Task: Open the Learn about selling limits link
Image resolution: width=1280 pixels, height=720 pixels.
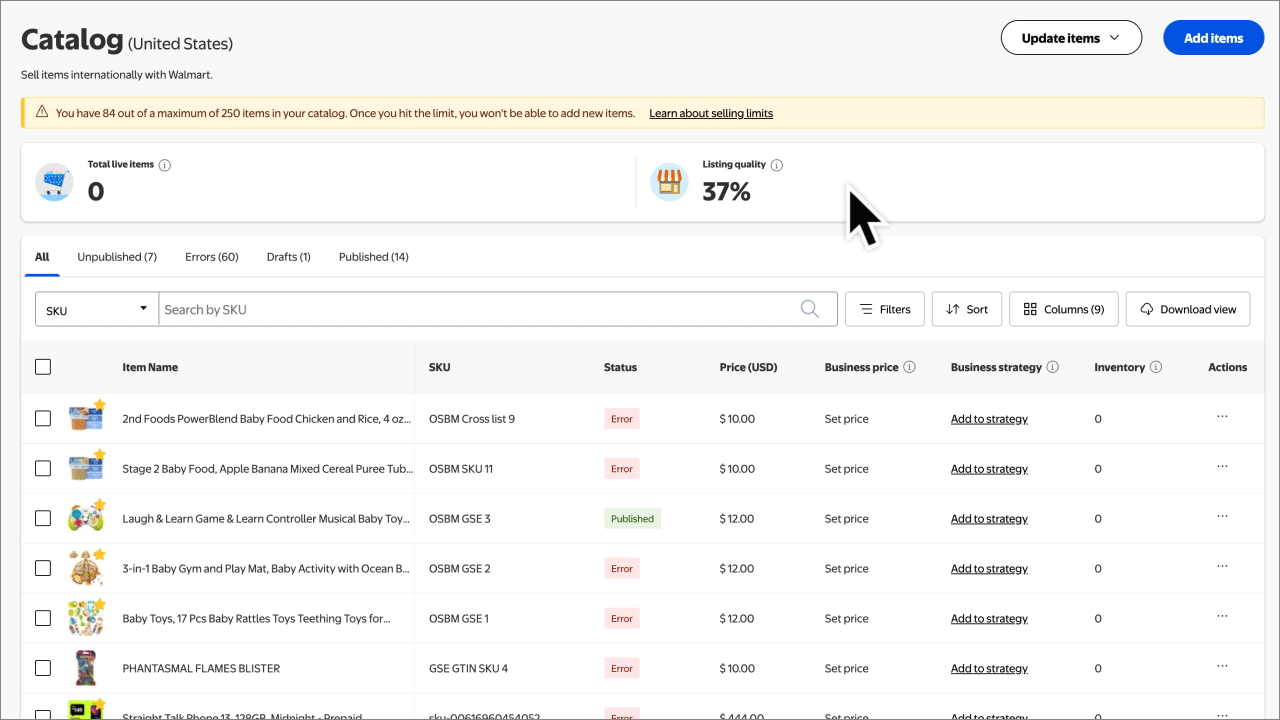Action: [x=711, y=113]
